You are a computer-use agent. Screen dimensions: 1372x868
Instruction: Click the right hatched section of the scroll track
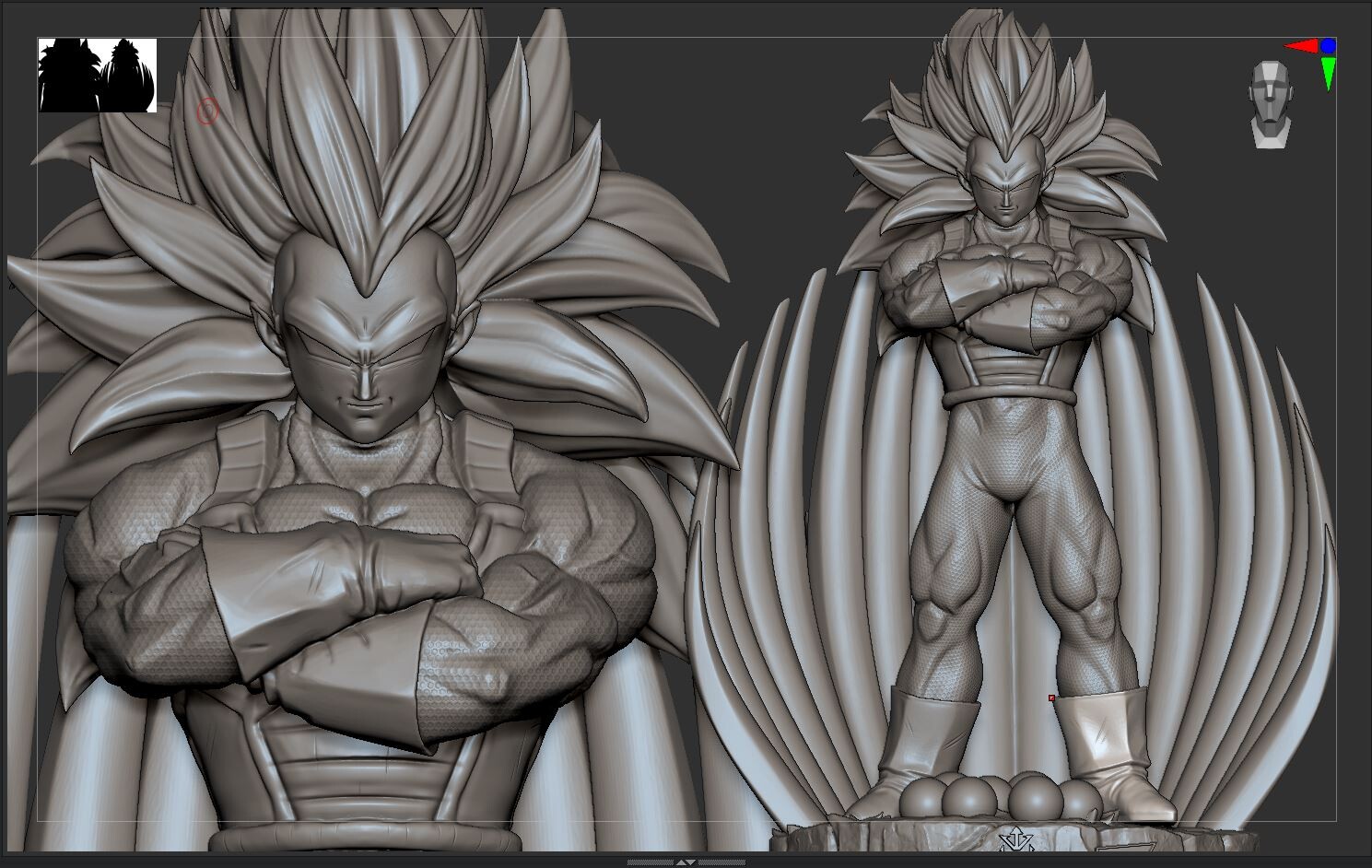(723, 861)
